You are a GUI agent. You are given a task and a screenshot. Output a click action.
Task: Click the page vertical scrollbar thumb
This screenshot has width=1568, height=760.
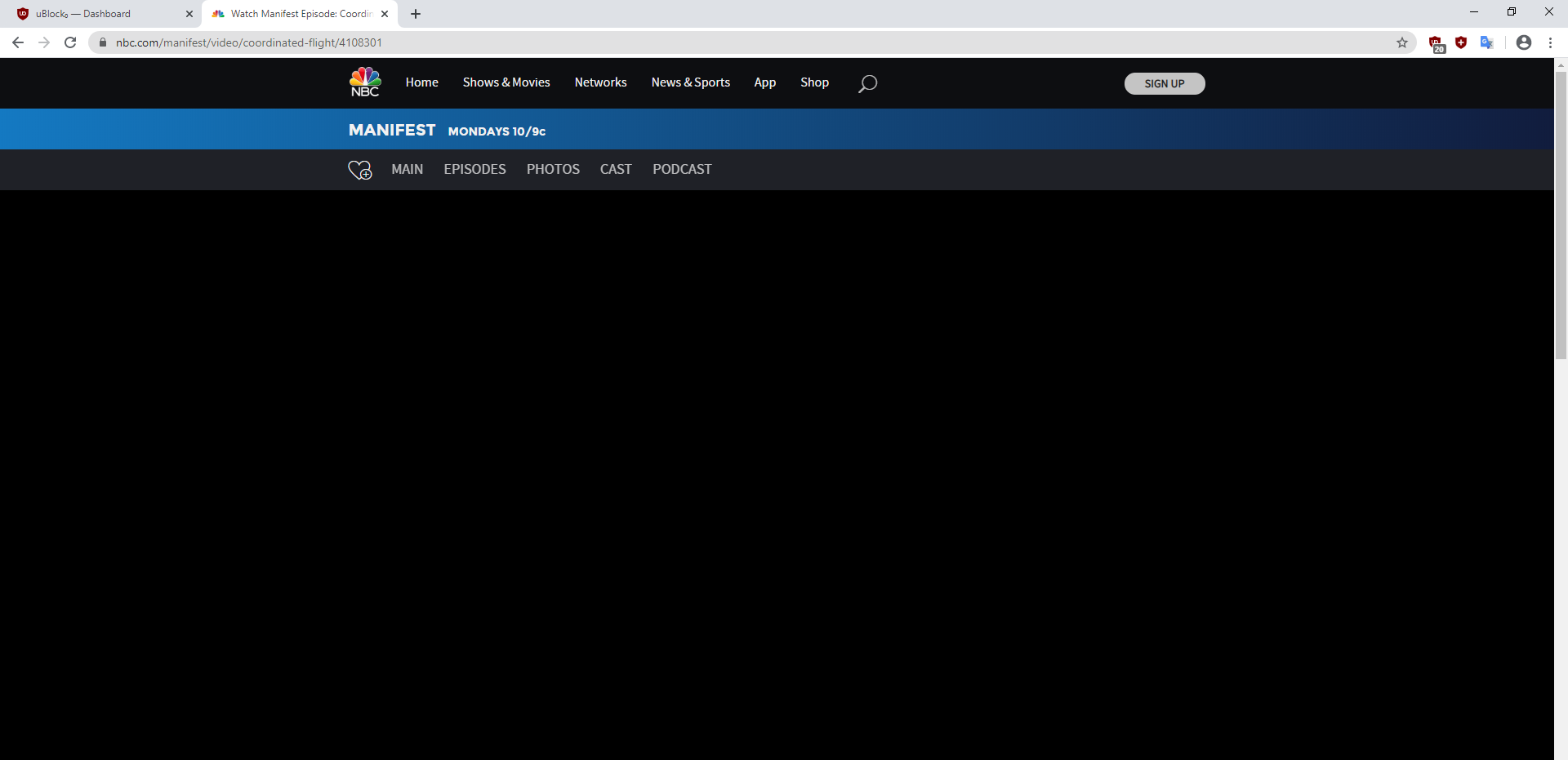click(x=1561, y=216)
